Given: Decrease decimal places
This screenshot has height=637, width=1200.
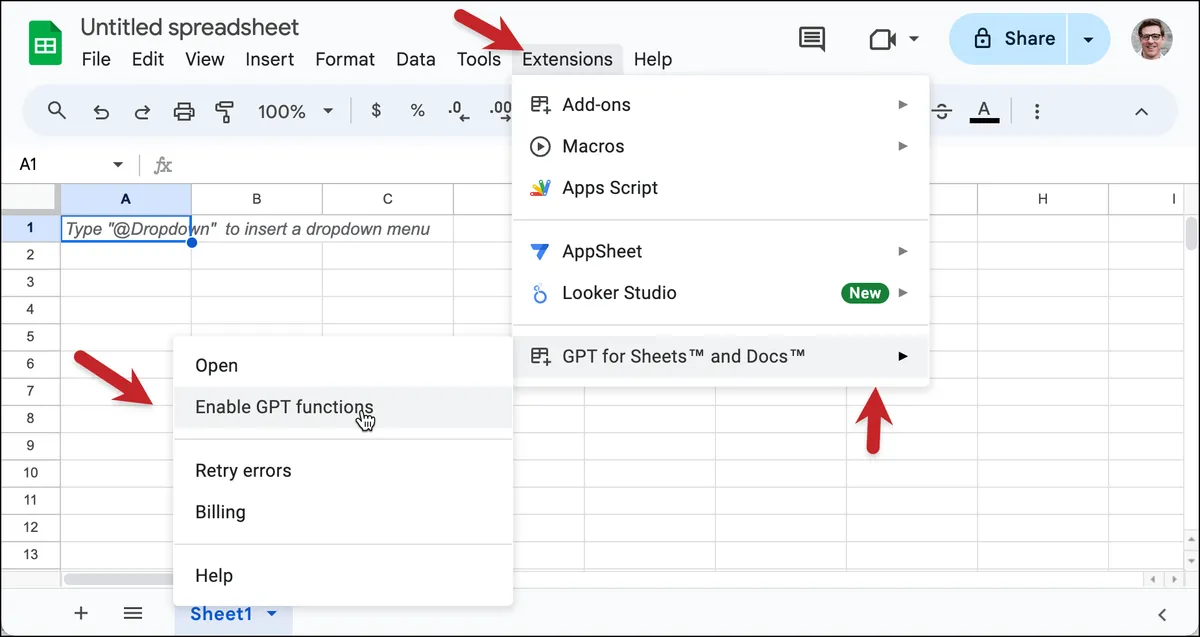Looking at the screenshot, I should [459, 111].
